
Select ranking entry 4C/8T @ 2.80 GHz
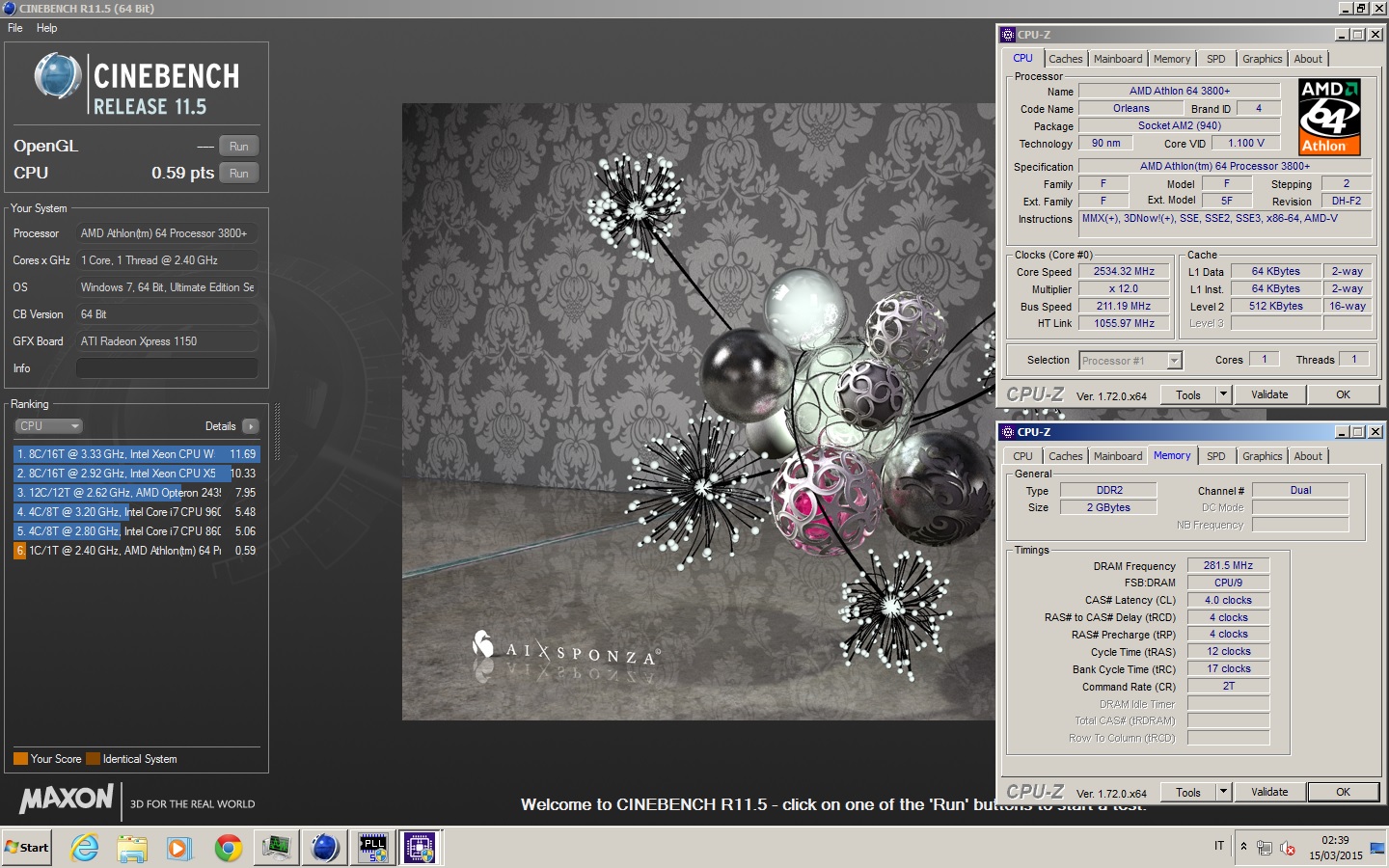[x=137, y=531]
